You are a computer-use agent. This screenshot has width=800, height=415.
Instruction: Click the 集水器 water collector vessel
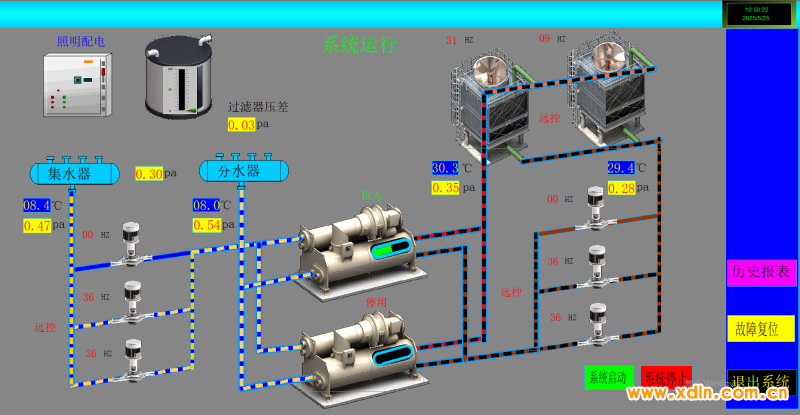[x=70, y=172]
